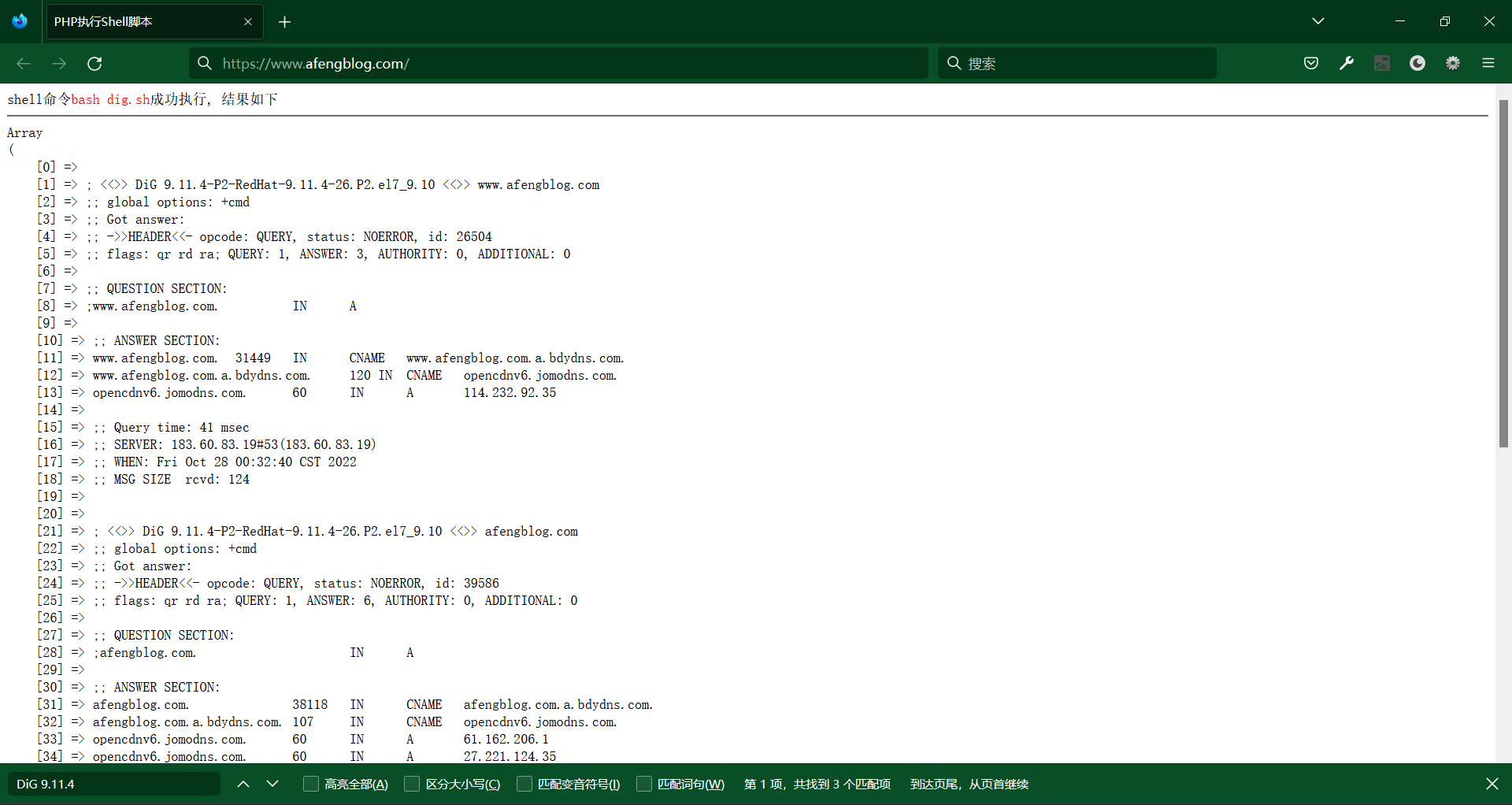Enable the 匹配词句 whole words checkbox
This screenshot has width=1512, height=805.
click(645, 784)
